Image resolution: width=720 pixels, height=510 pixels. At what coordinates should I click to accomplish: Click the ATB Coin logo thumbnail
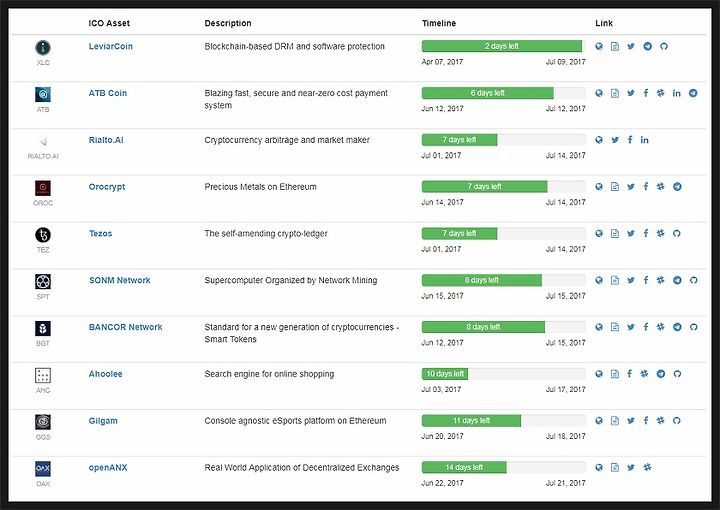pos(43,94)
